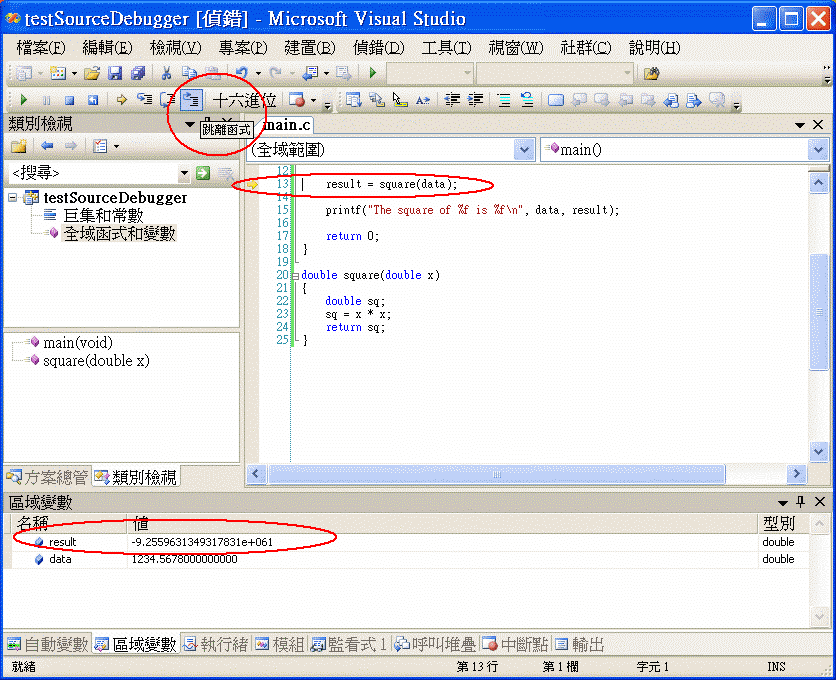Save the current file with the floppy icon
The width and height of the screenshot is (836, 680).
[115, 73]
